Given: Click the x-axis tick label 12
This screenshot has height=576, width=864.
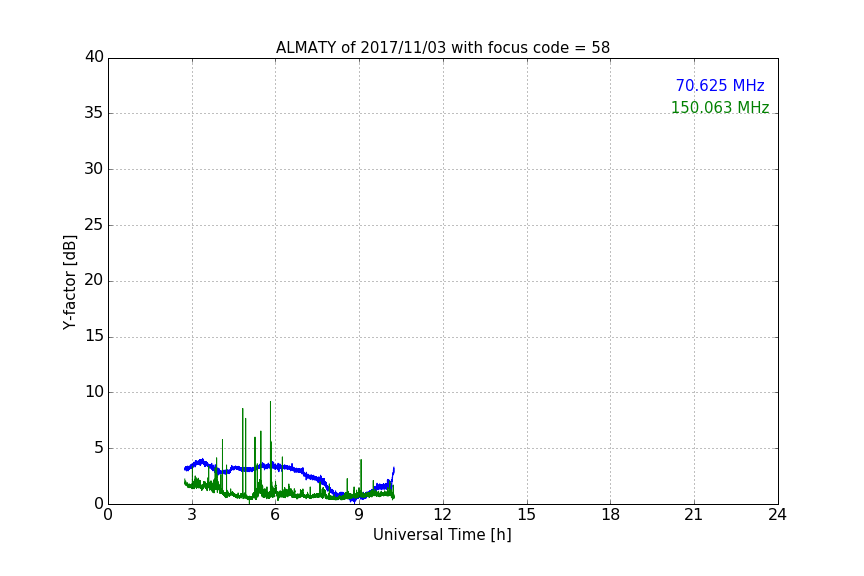Looking at the screenshot, I should pos(443,516).
